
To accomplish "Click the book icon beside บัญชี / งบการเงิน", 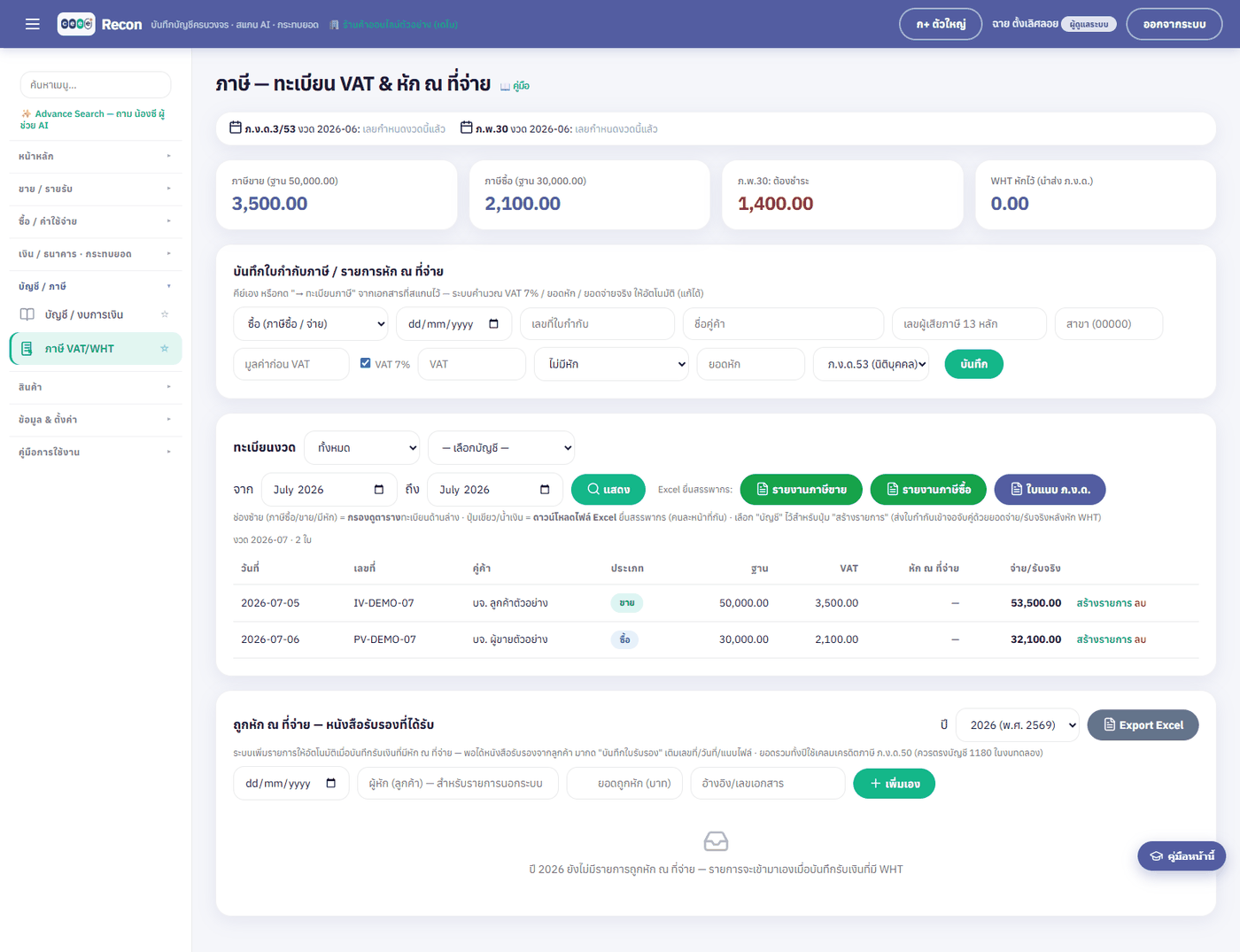I will coord(27,314).
